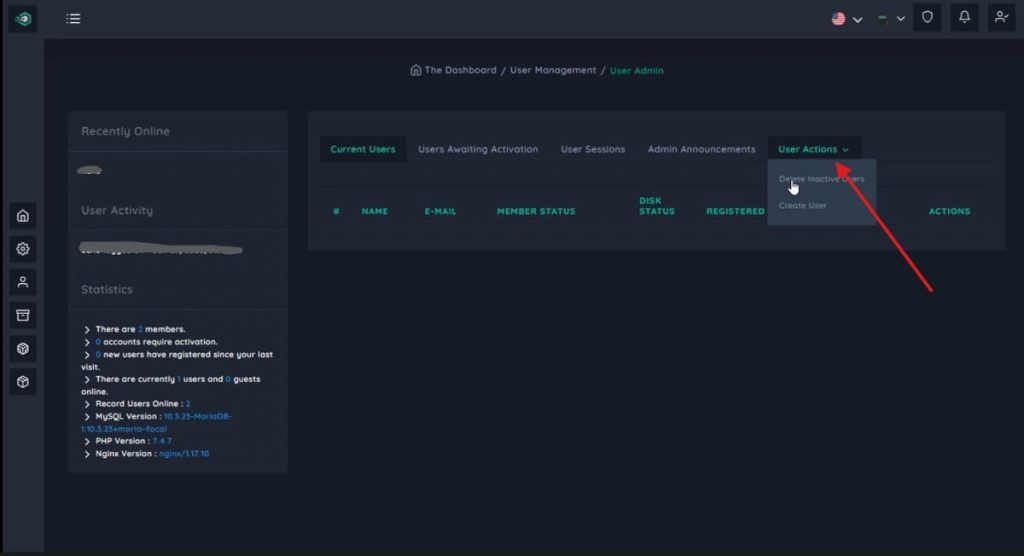Click chevron beside MySQL Version
Screen dimensions: 1024x556
(x=87, y=416)
